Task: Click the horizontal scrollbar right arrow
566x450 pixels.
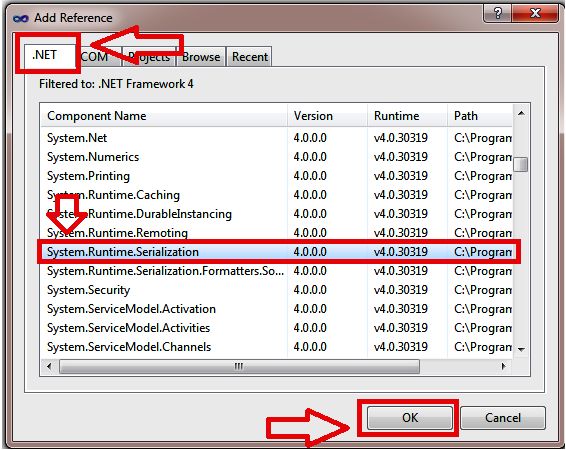Action: click(x=503, y=367)
